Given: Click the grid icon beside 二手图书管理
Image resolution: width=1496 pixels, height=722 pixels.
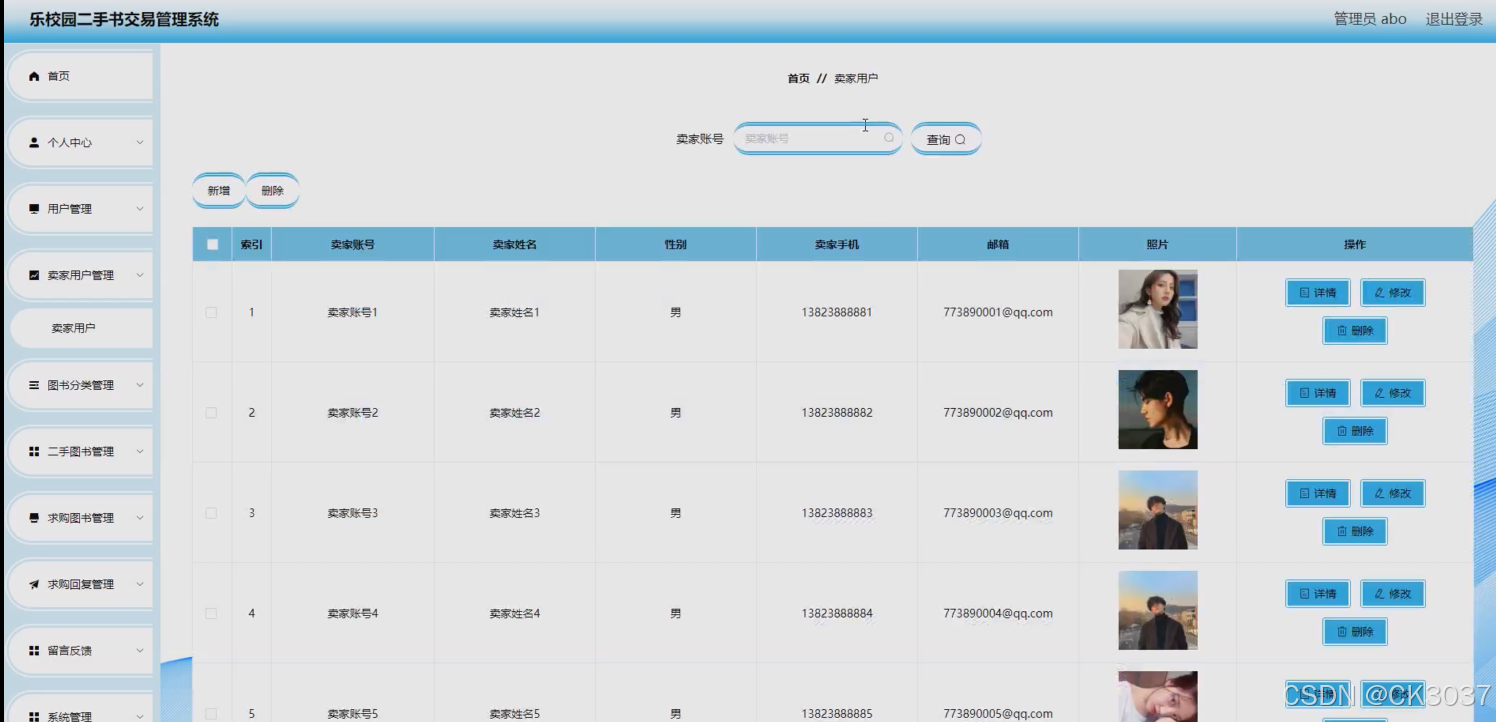Looking at the screenshot, I should 34,452.
